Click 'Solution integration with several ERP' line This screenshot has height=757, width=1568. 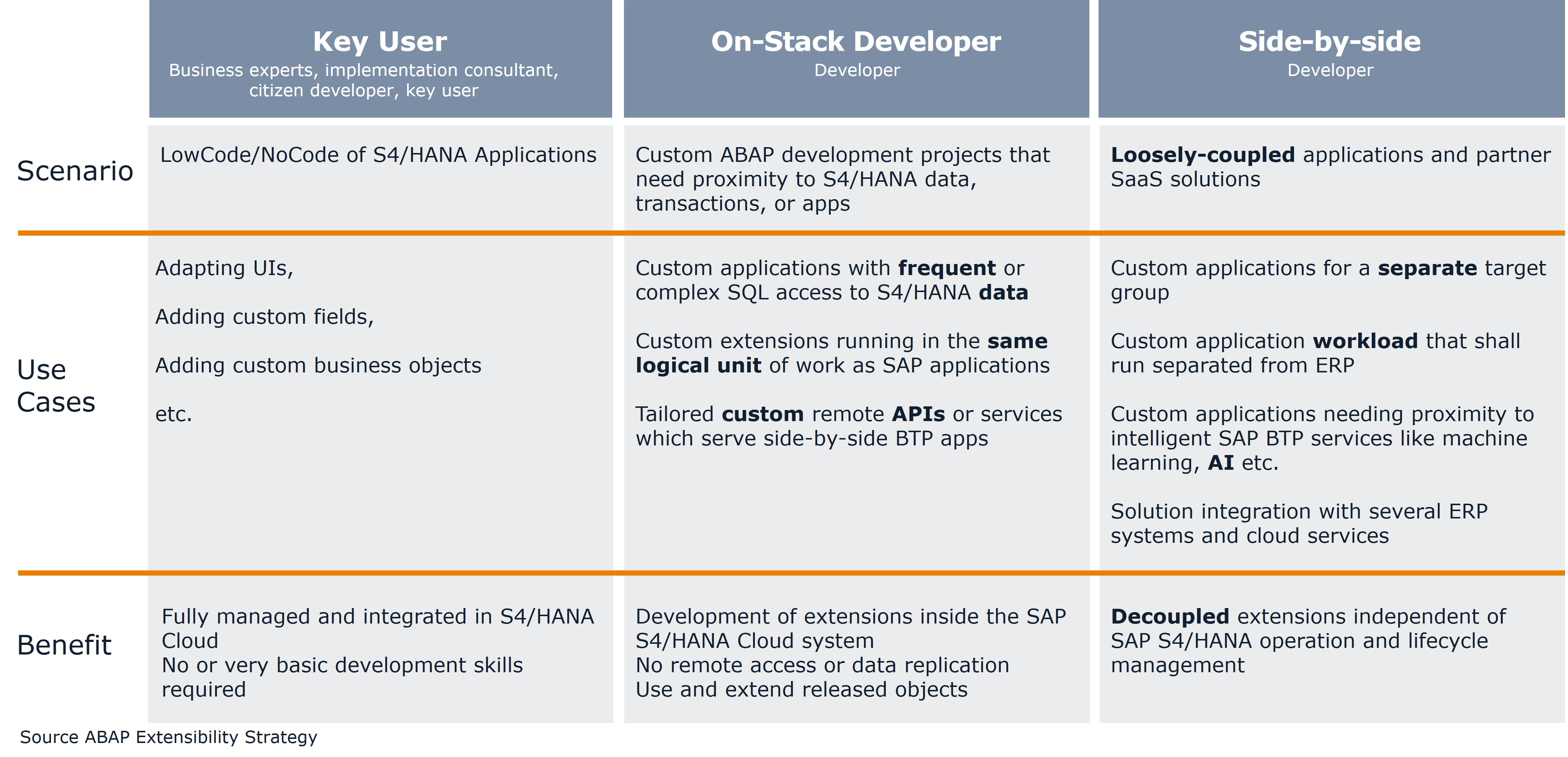(x=1299, y=512)
